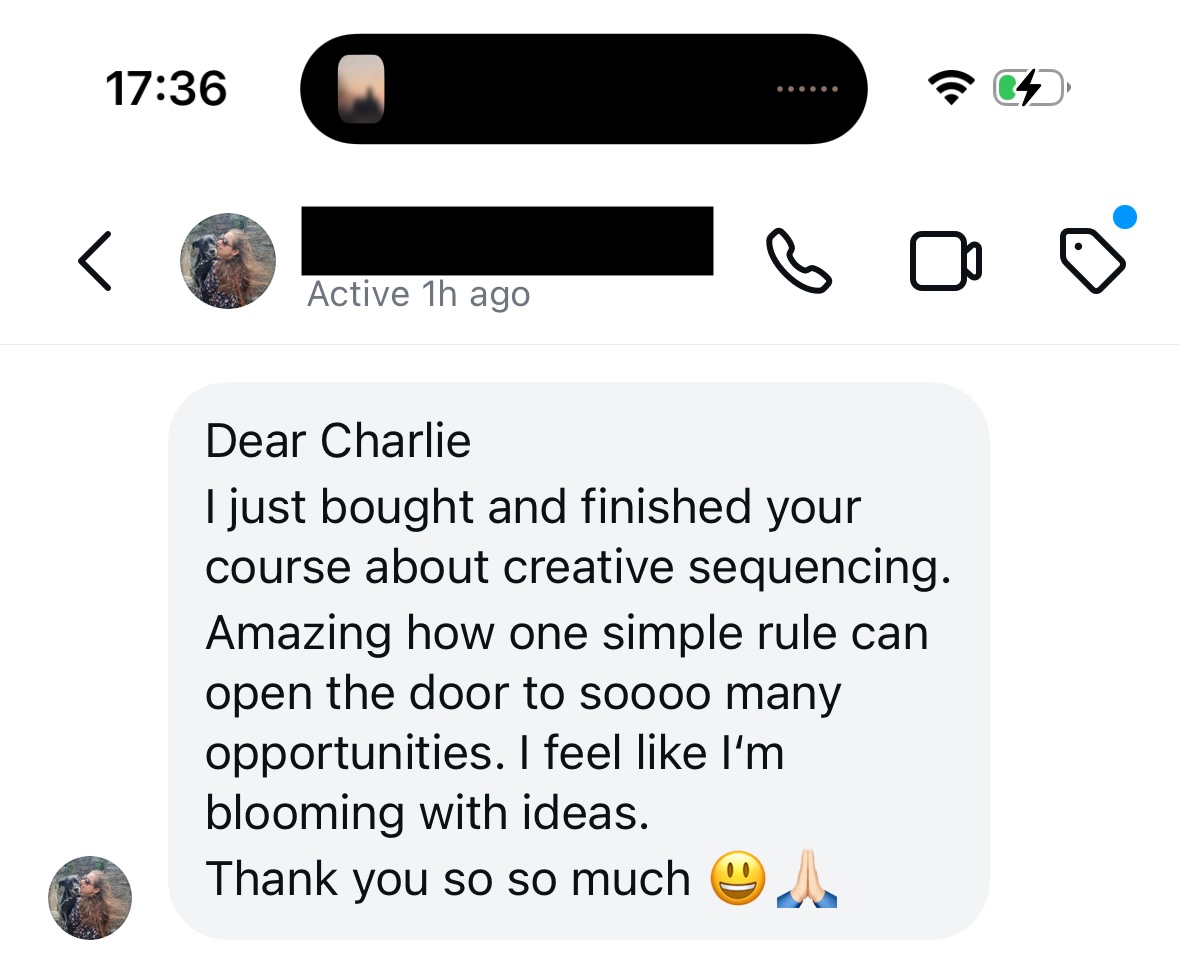
Task: Tap the blurred thumbnail in Dynamic Island
Action: pyautogui.click(x=360, y=89)
